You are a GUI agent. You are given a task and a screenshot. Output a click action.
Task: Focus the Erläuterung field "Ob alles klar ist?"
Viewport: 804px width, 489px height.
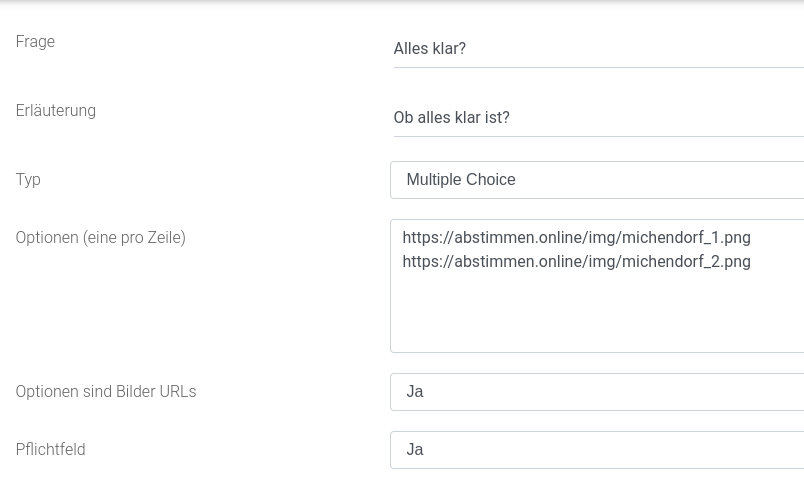[x=598, y=118]
